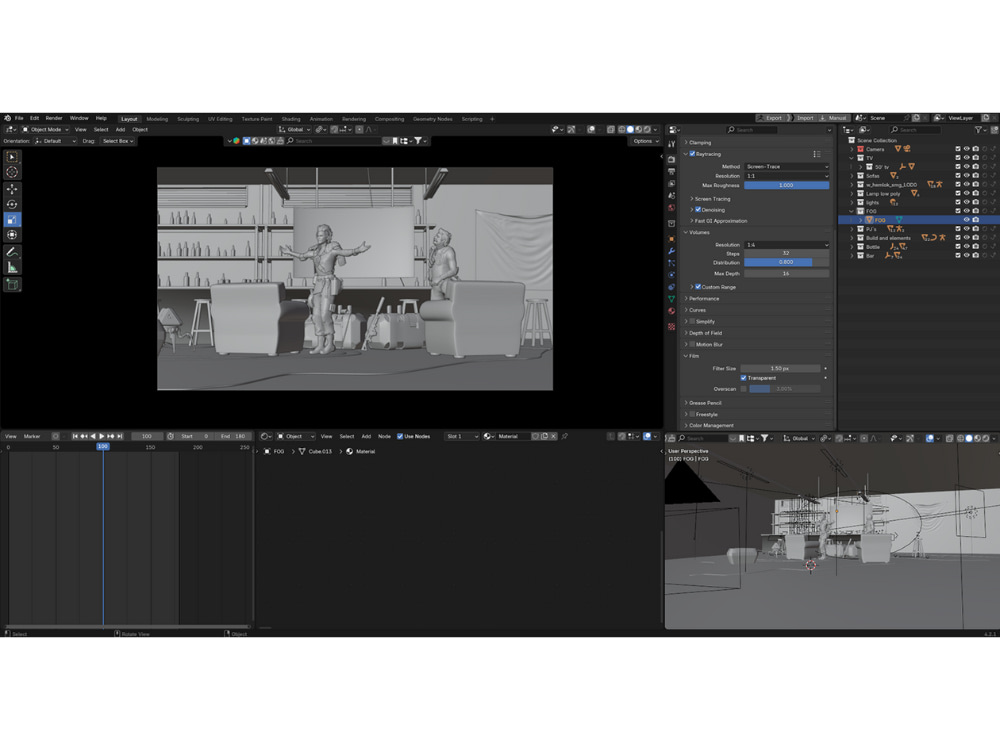
Task: Toggle the Use Nodes checkbox
Action: [400, 437]
